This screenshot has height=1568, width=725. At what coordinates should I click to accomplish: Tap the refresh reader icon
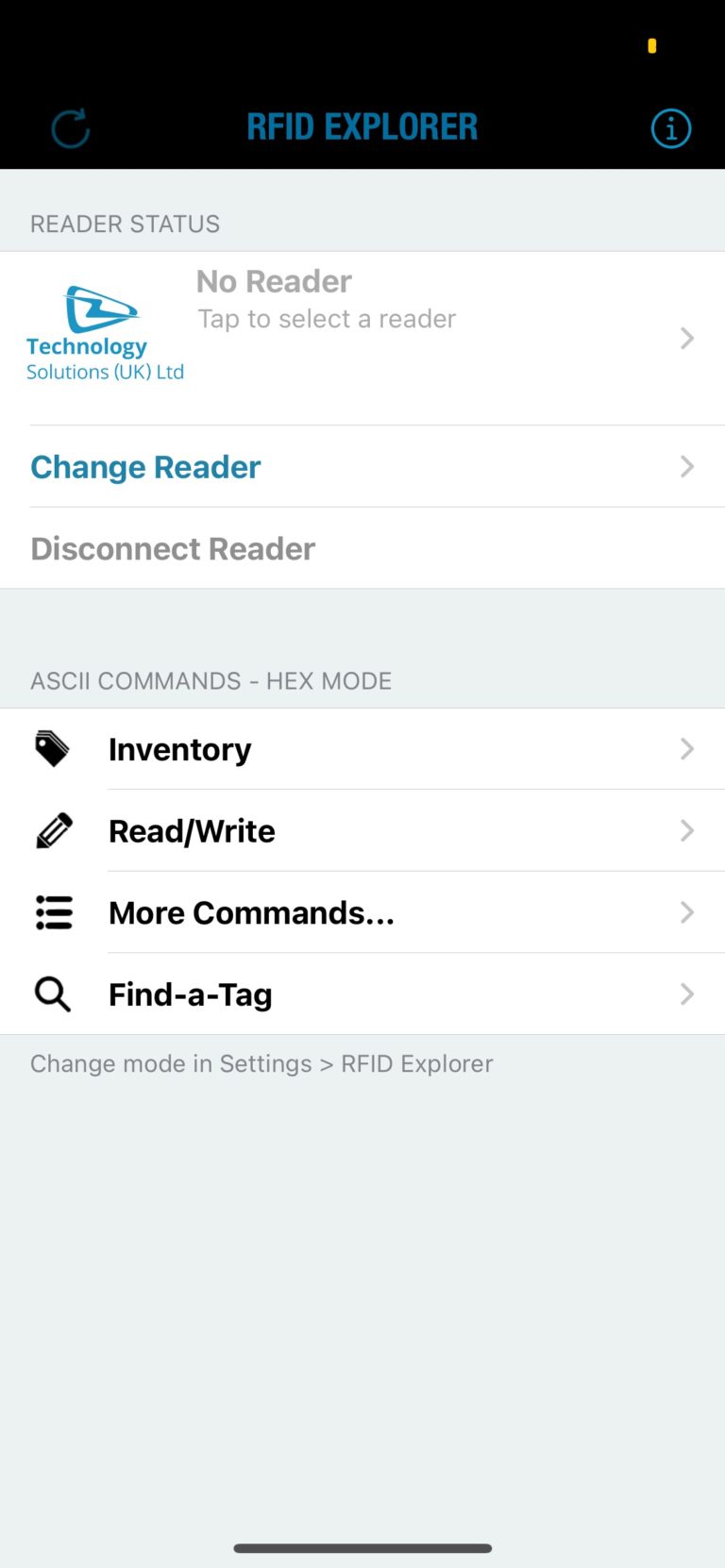point(71,128)
